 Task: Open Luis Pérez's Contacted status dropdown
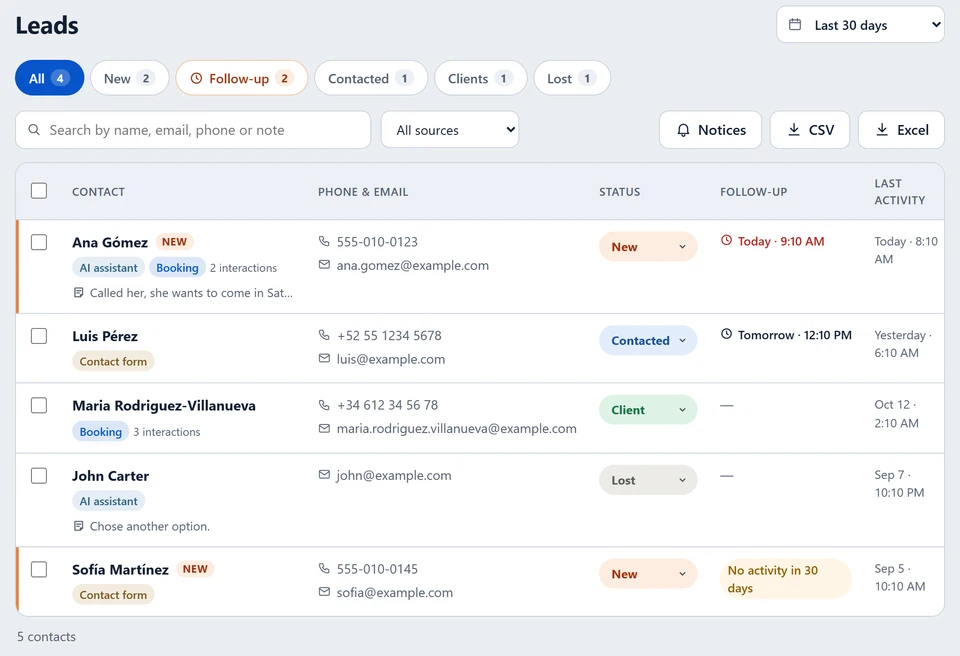[x=648, y=340]
